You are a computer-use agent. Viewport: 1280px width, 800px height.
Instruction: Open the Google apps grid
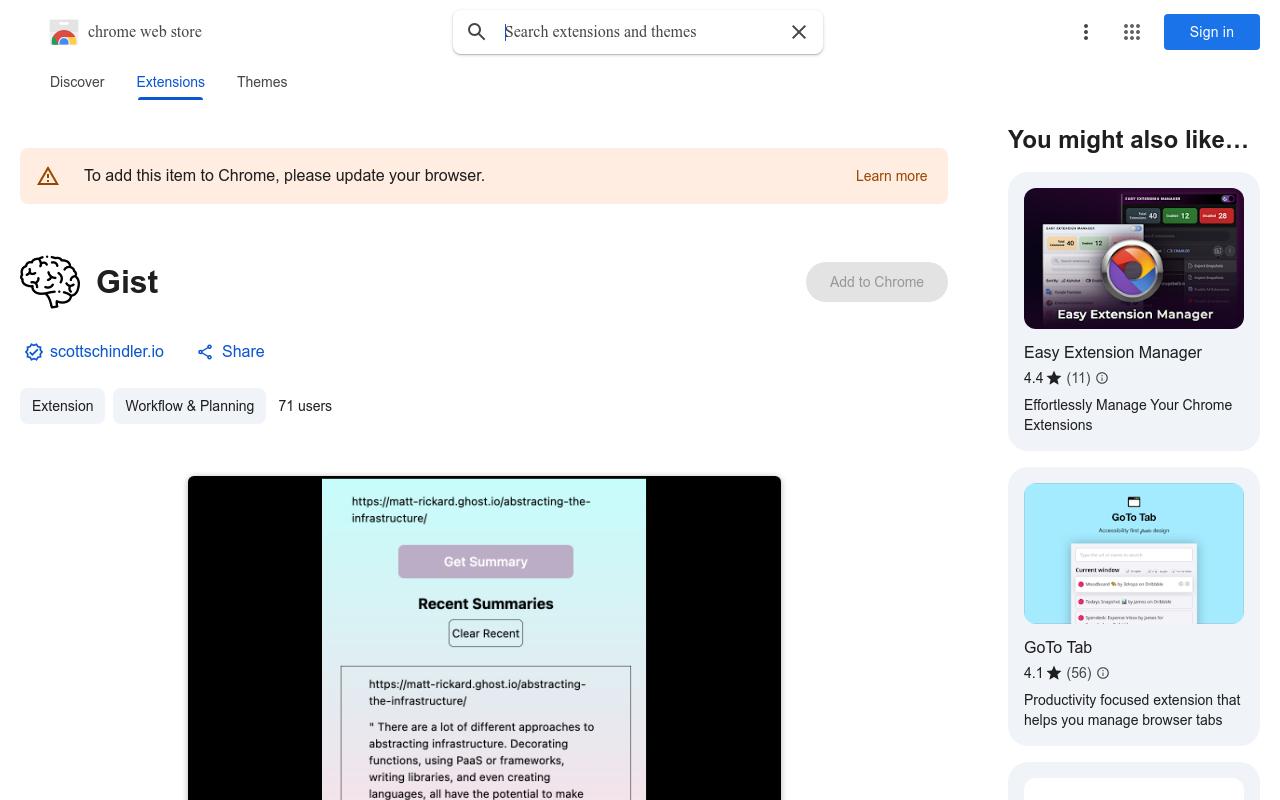pyautogui.click(x=1132, y=32)
